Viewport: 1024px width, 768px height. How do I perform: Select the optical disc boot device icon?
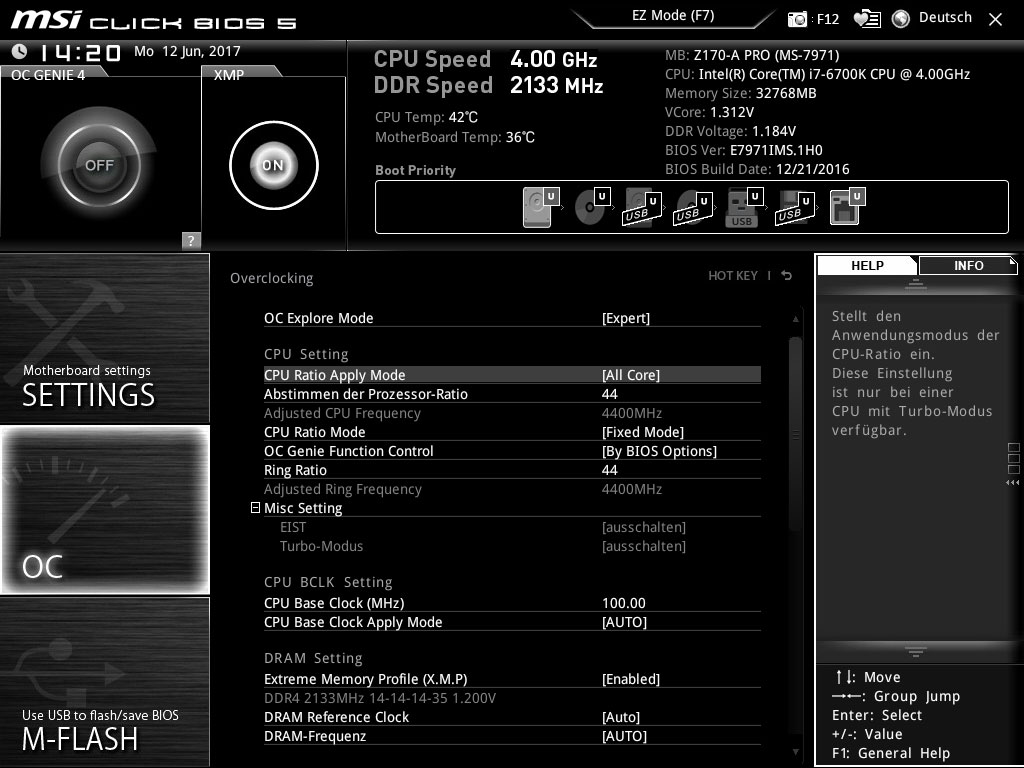[x=592, y=207]
